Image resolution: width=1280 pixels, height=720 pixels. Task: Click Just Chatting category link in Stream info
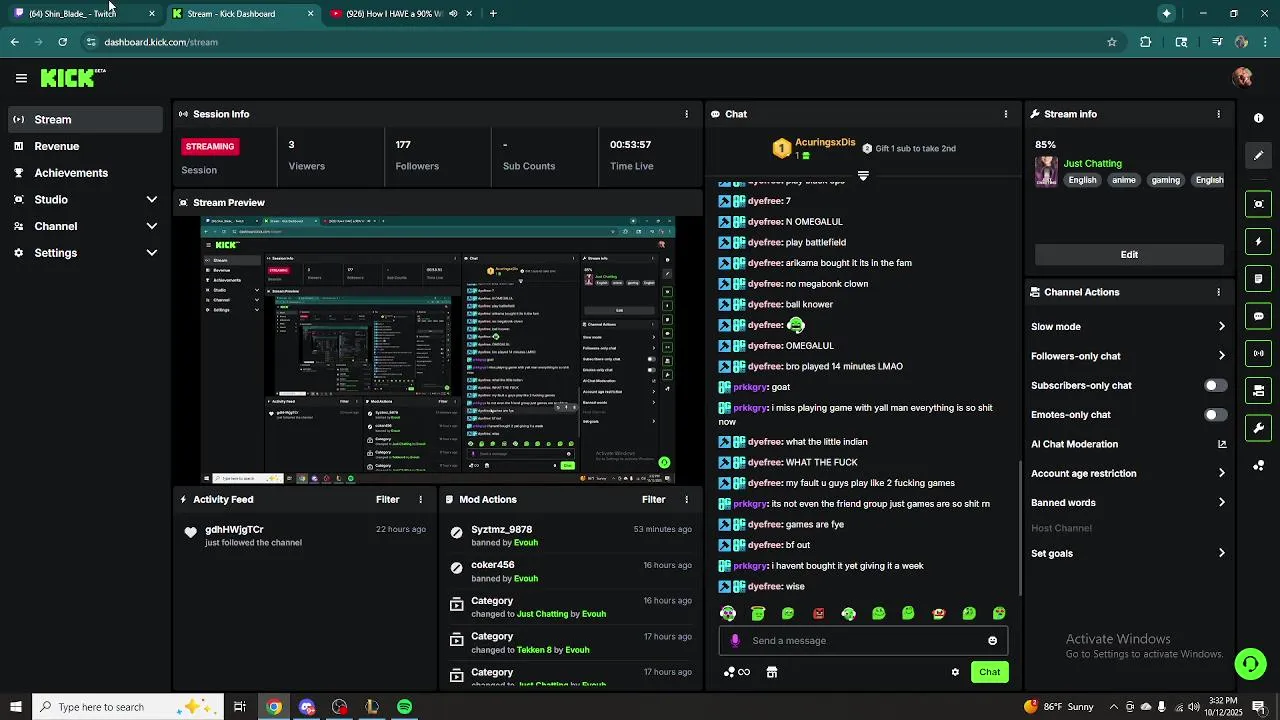point(1092,163)
